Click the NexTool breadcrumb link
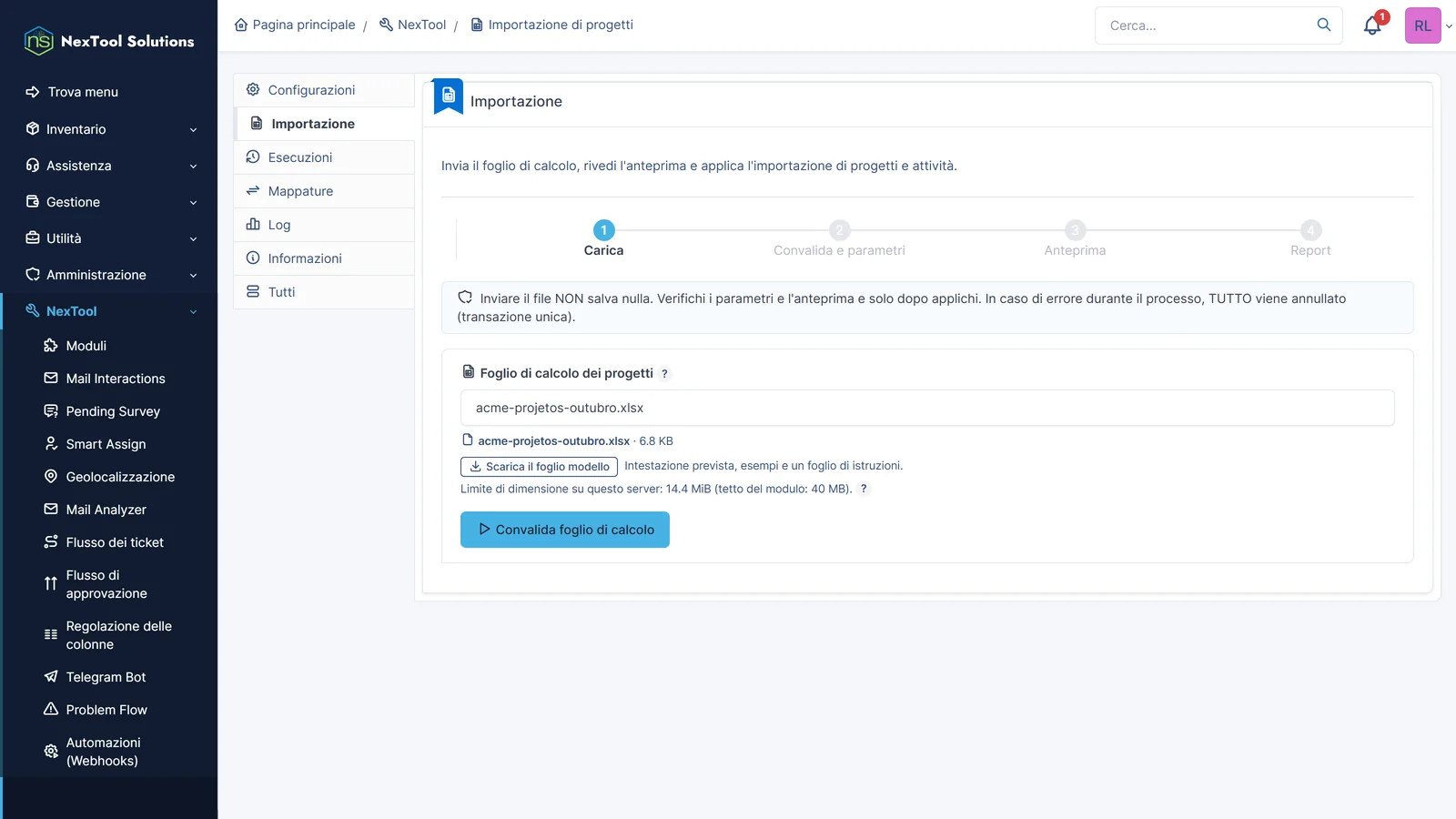The height and width of the screenshot is (819, 1456). click(x=412, y=25)
